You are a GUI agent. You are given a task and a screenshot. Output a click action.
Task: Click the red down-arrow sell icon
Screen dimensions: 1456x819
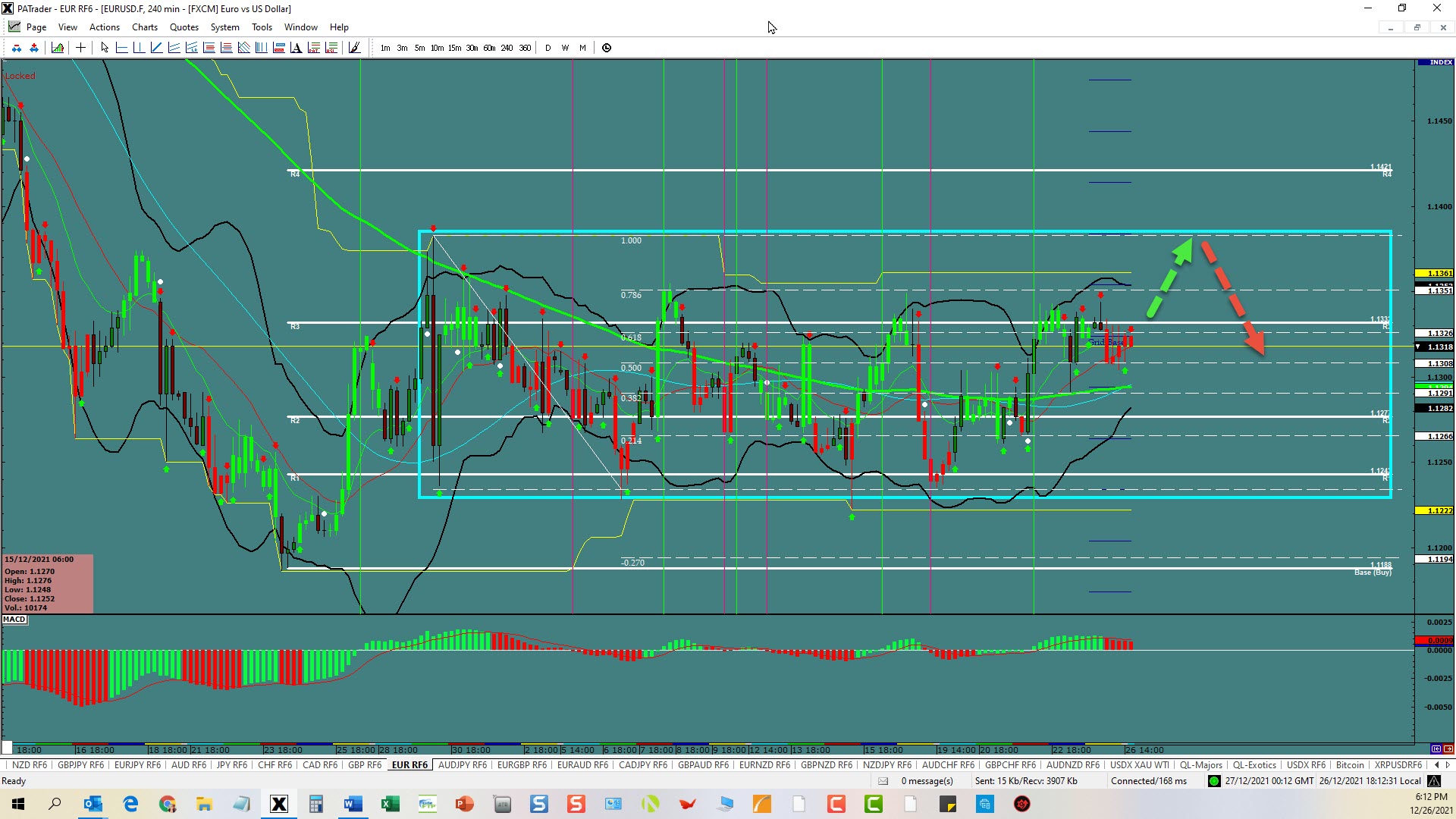[x=17, y=48]
